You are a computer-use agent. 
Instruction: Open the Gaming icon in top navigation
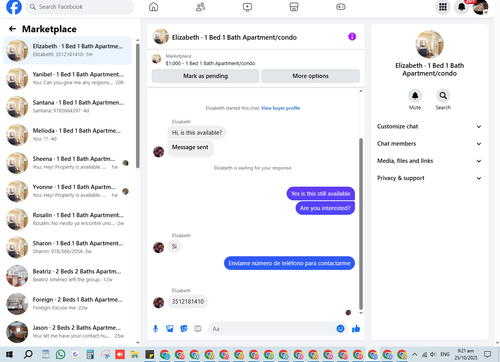341,7
